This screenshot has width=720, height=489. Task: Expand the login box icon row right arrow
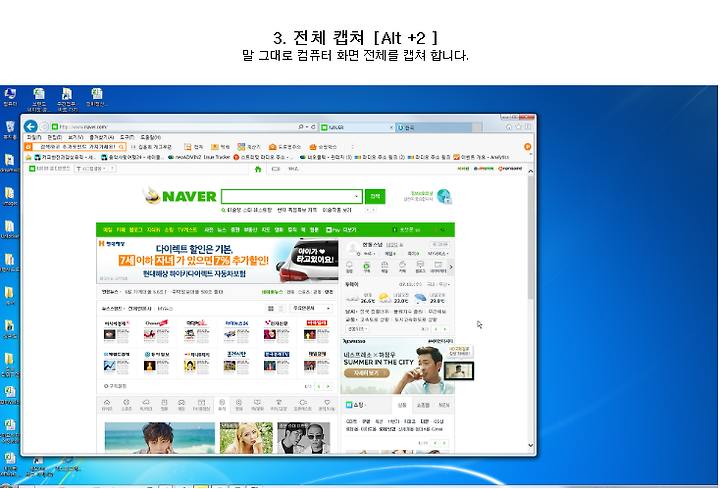pos(451,267)
